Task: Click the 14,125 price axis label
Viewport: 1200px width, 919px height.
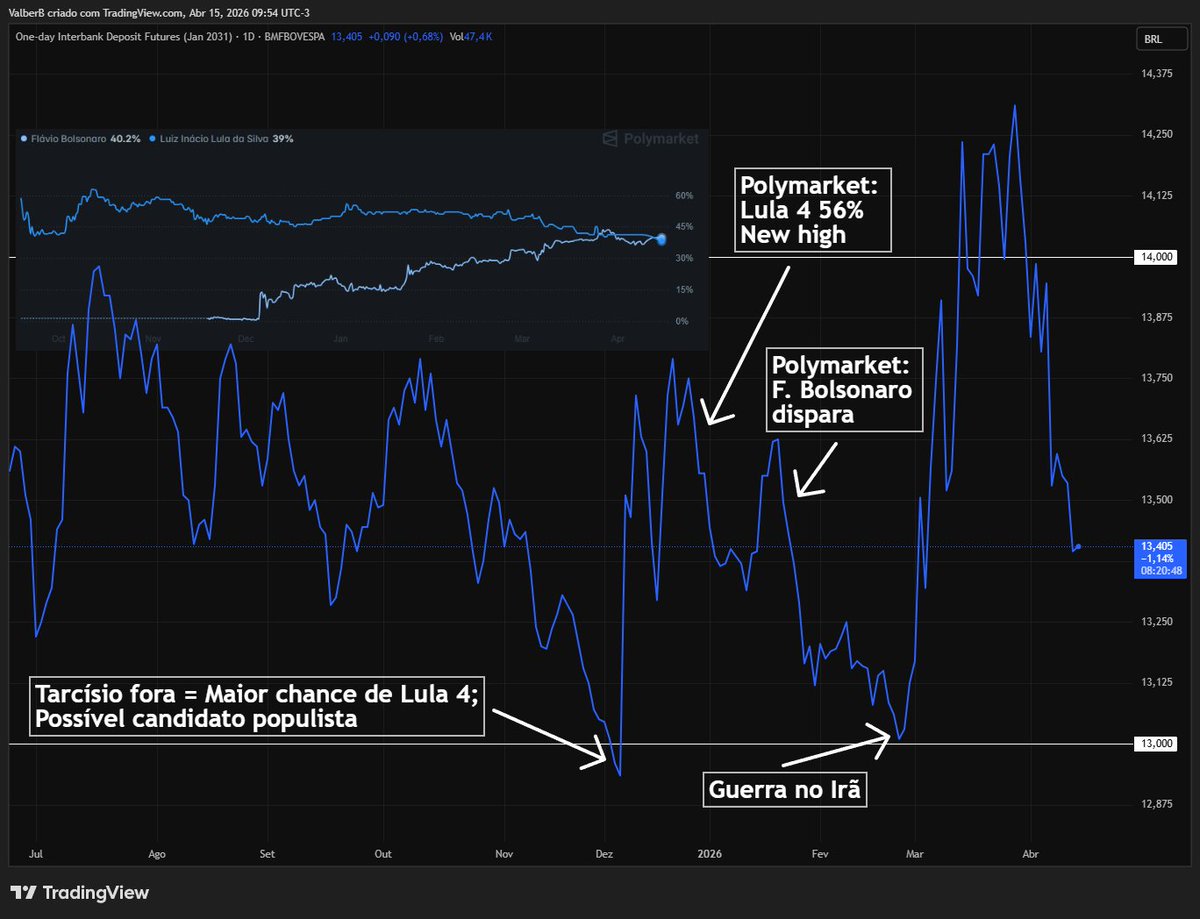Action: tap(1155, 196)
